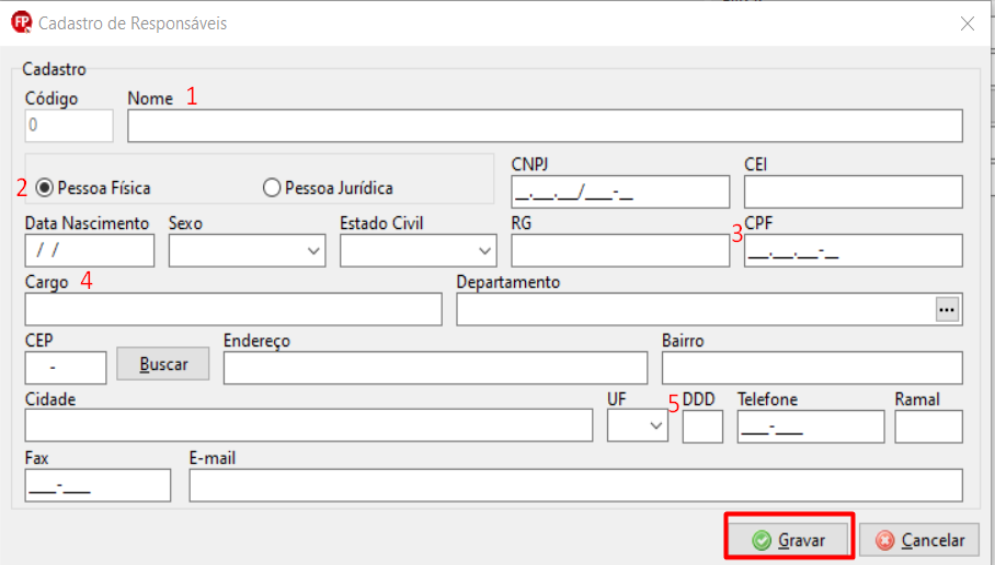Image resolution: width=995 pixels, height=565 pixels.
Task: Click inside the Nome text field
Action: tap(544, 126)
